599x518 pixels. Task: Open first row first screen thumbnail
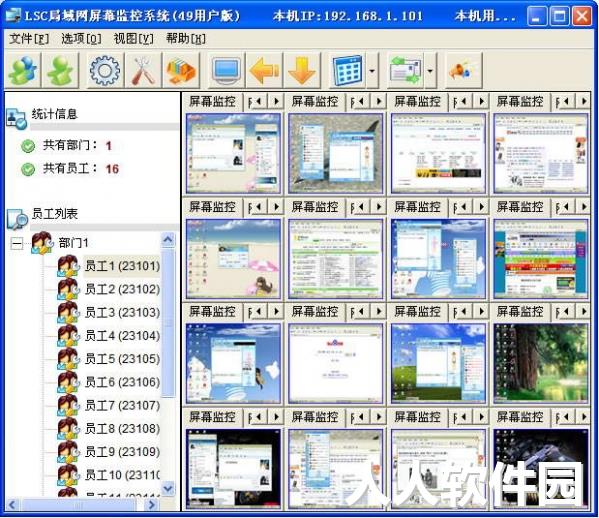[233, 153]
